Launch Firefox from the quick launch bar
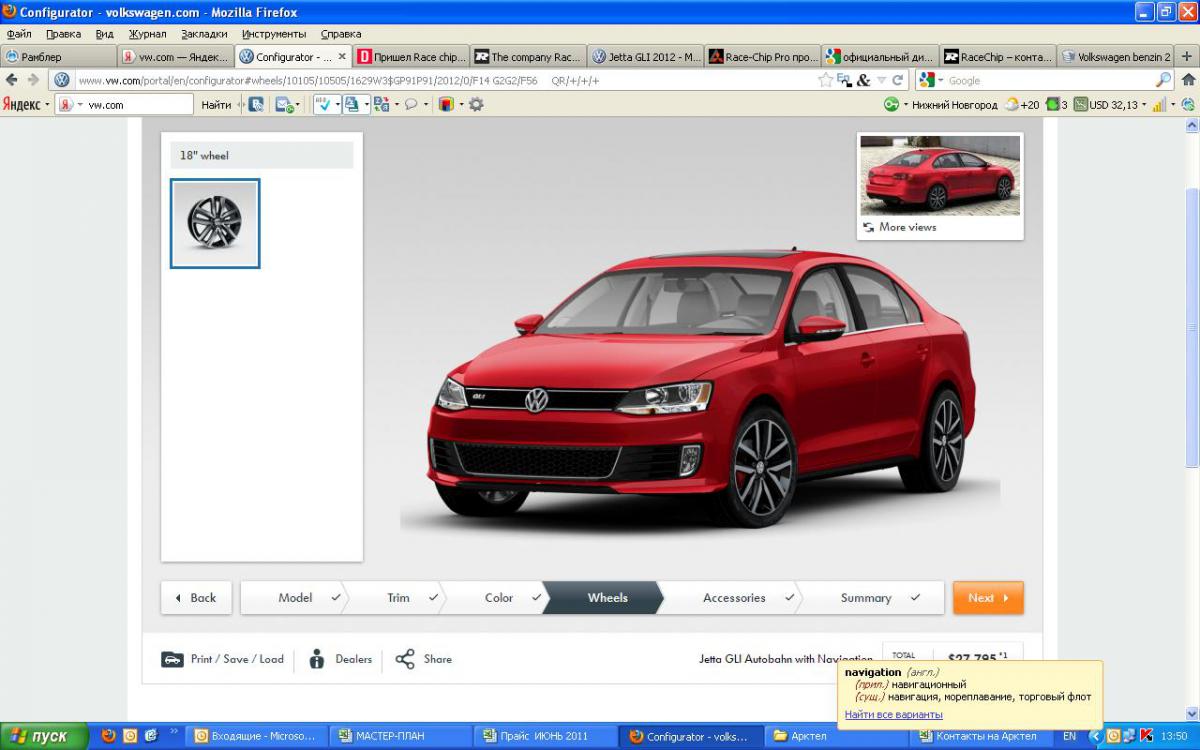The image size is (1200, 750). click(108, 736)
